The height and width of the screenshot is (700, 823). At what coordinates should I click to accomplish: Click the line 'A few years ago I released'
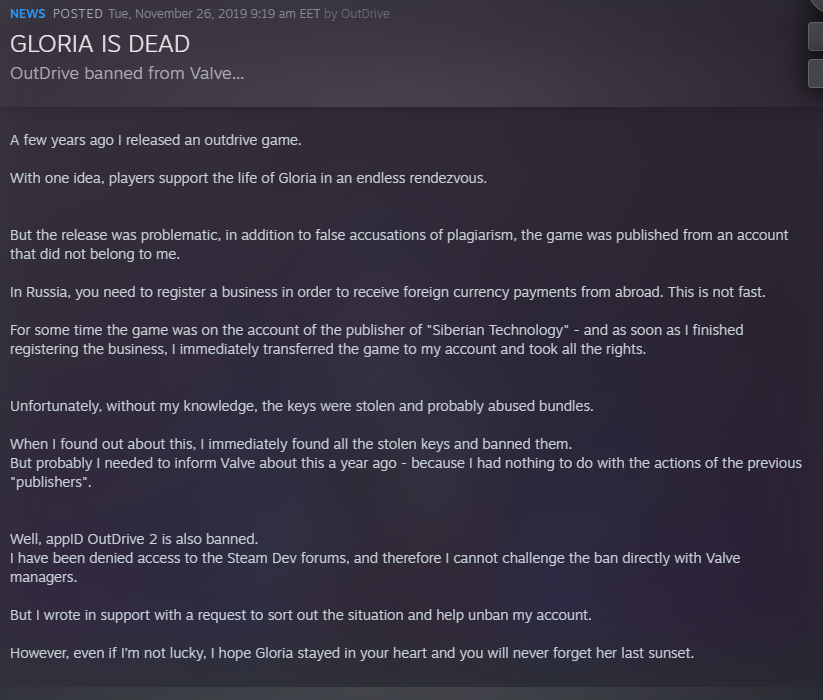coord(155,141)
